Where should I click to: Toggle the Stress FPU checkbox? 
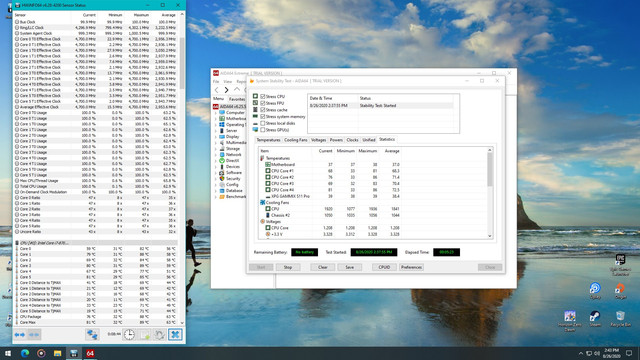tap(262, 103)
